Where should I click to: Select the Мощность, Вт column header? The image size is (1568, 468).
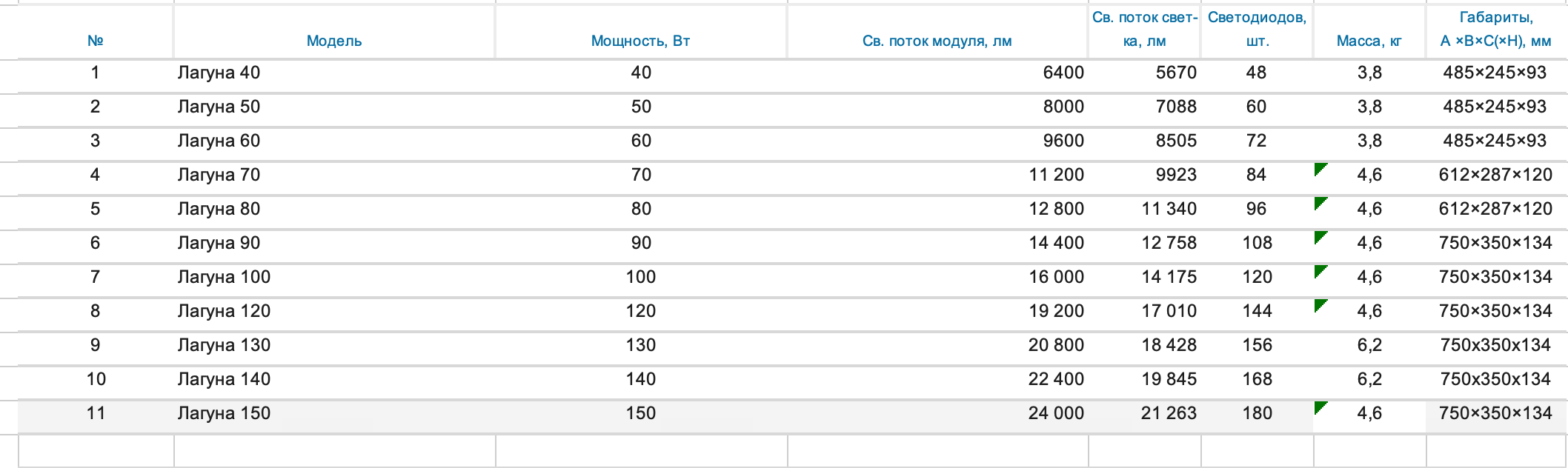coord(640,41)
